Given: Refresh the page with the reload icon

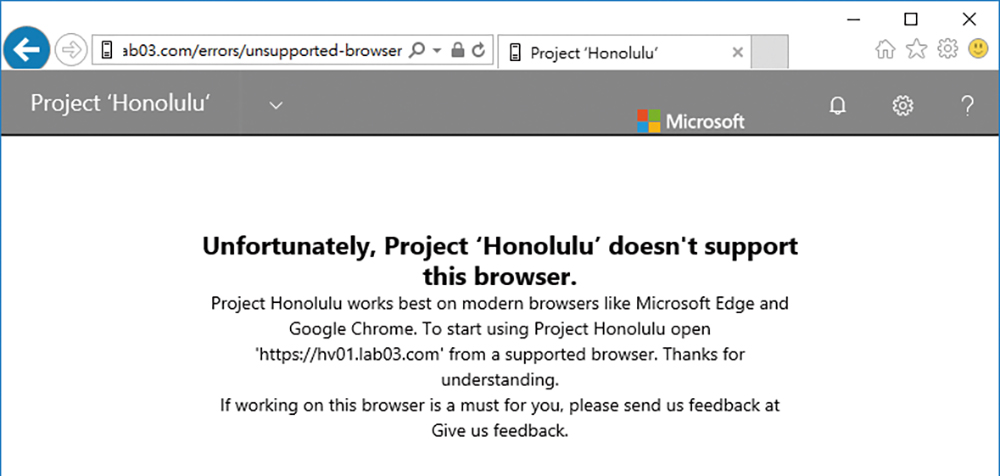Looking at the screenshot, I should pyautogui.click(x=478, y=50).
